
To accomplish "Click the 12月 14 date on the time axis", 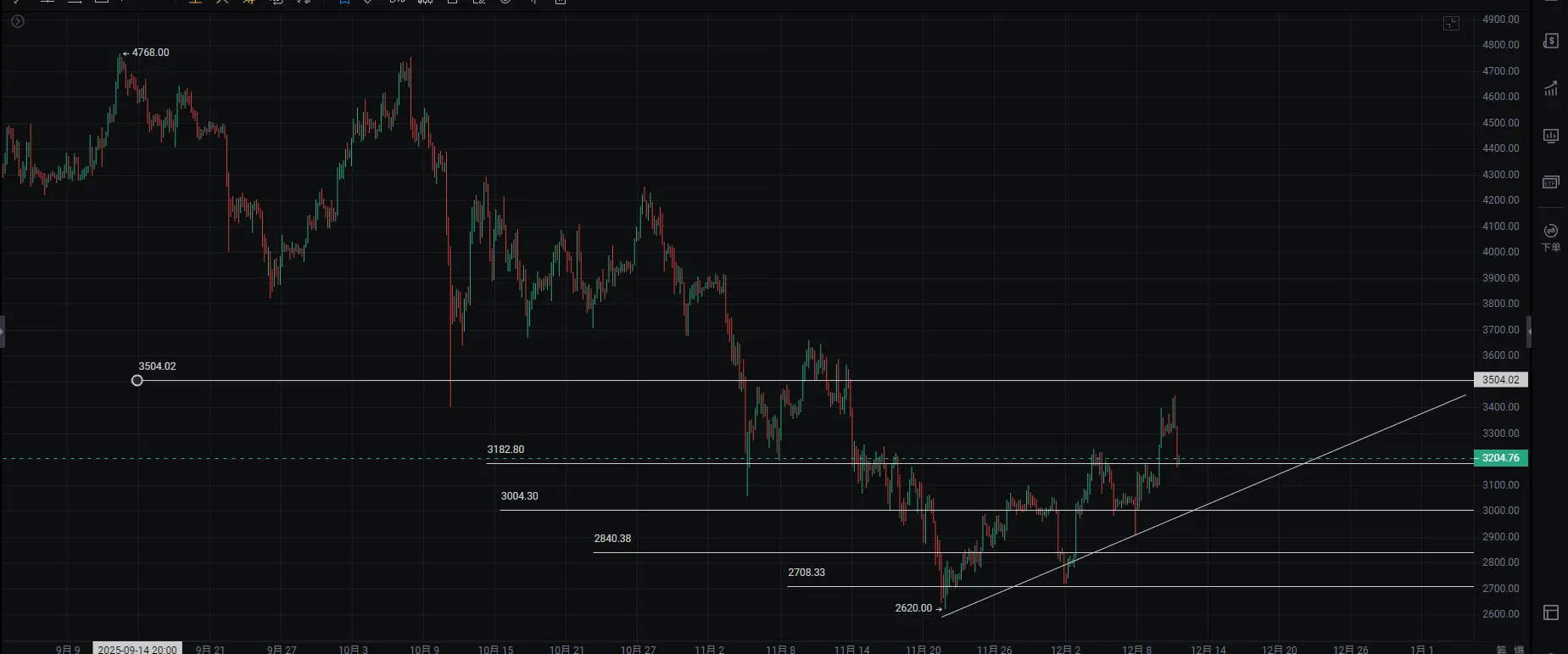I will tap(1208, 650).
